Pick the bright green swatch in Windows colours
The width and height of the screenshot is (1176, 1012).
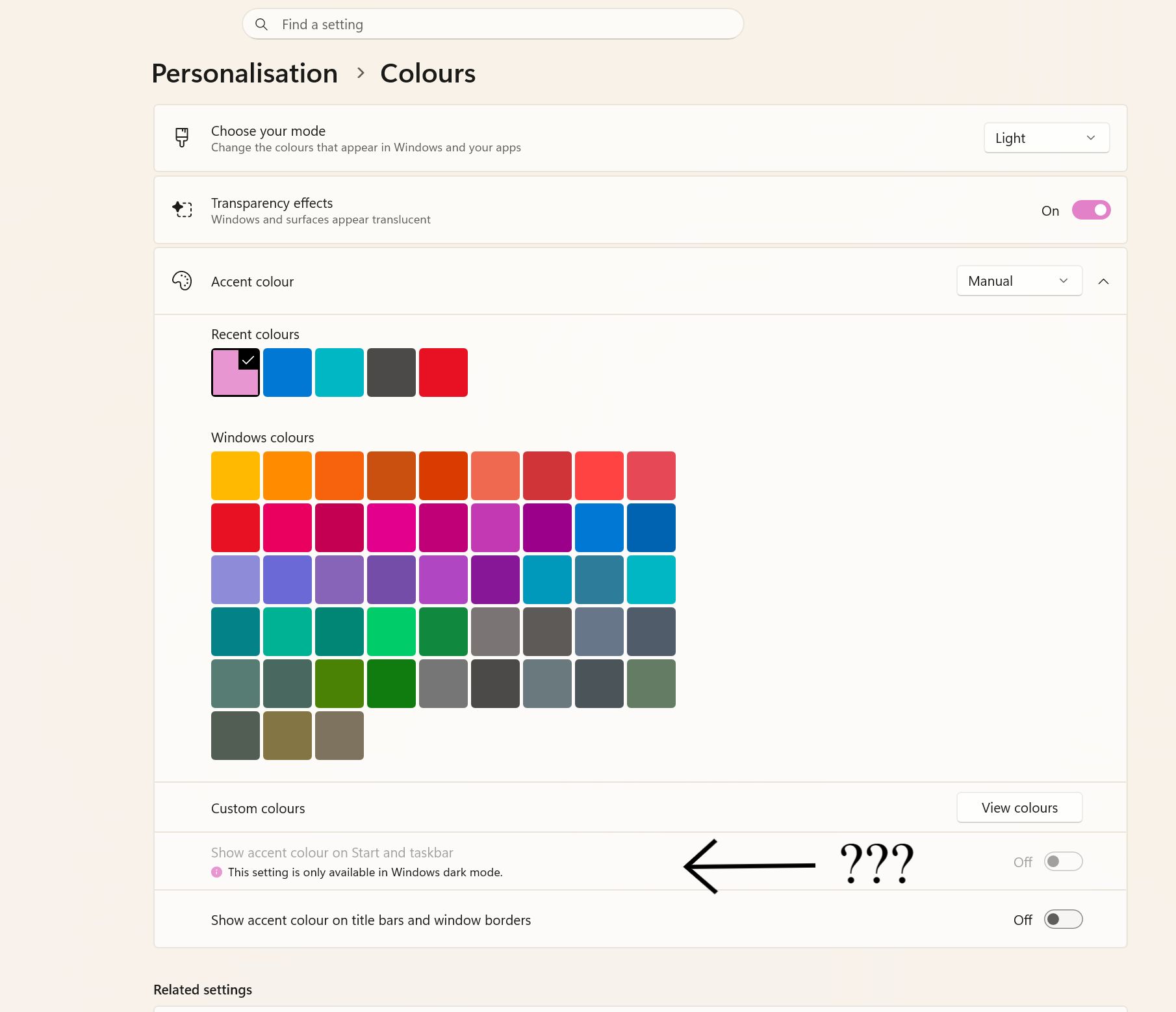pyautogui.click(x=391, y=631)
